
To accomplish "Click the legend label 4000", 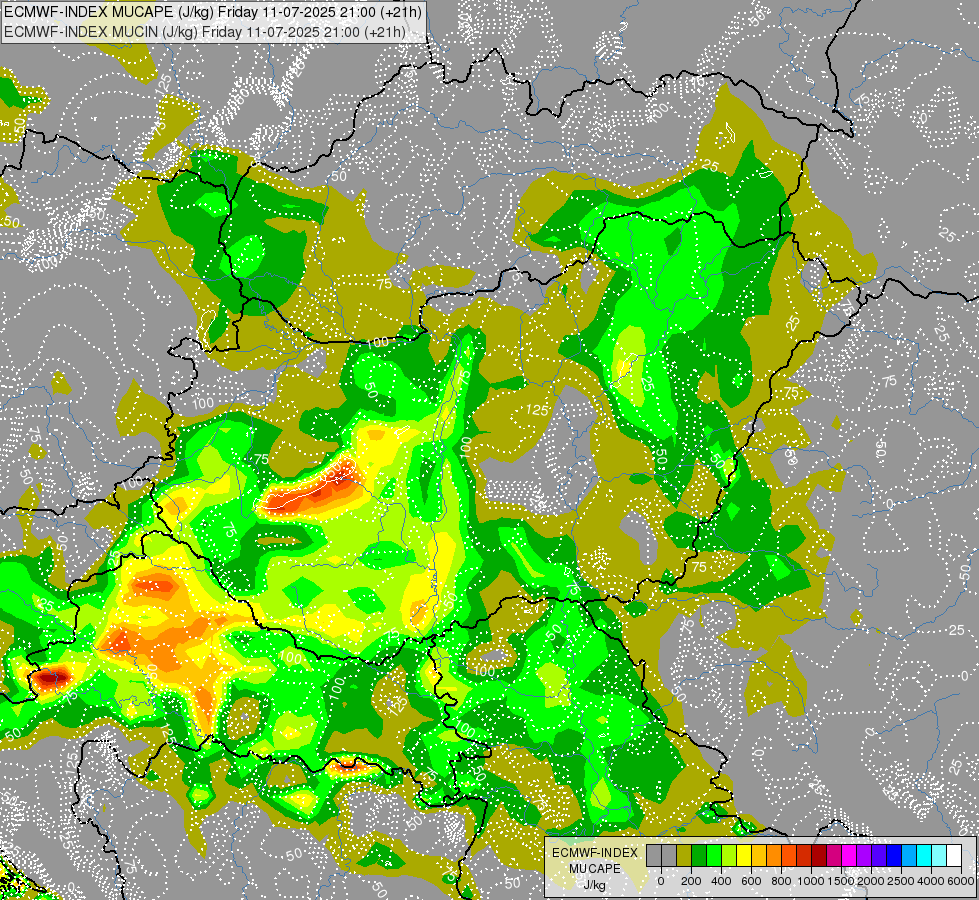I will 931,881.
